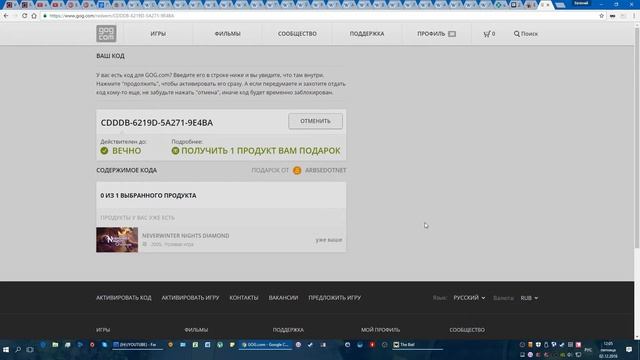Click the orange avatar of gift sender
This screenshot has height=360, width=640.
coord(297,171)
